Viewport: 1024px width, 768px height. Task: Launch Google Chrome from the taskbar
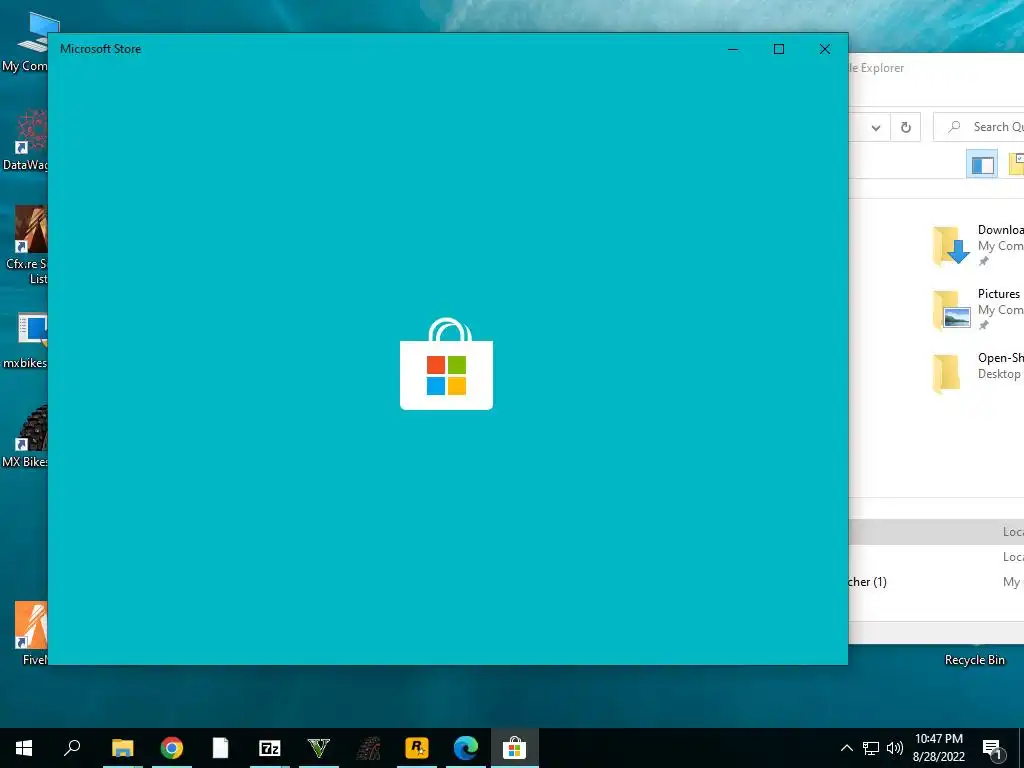[x=172, y=748]
